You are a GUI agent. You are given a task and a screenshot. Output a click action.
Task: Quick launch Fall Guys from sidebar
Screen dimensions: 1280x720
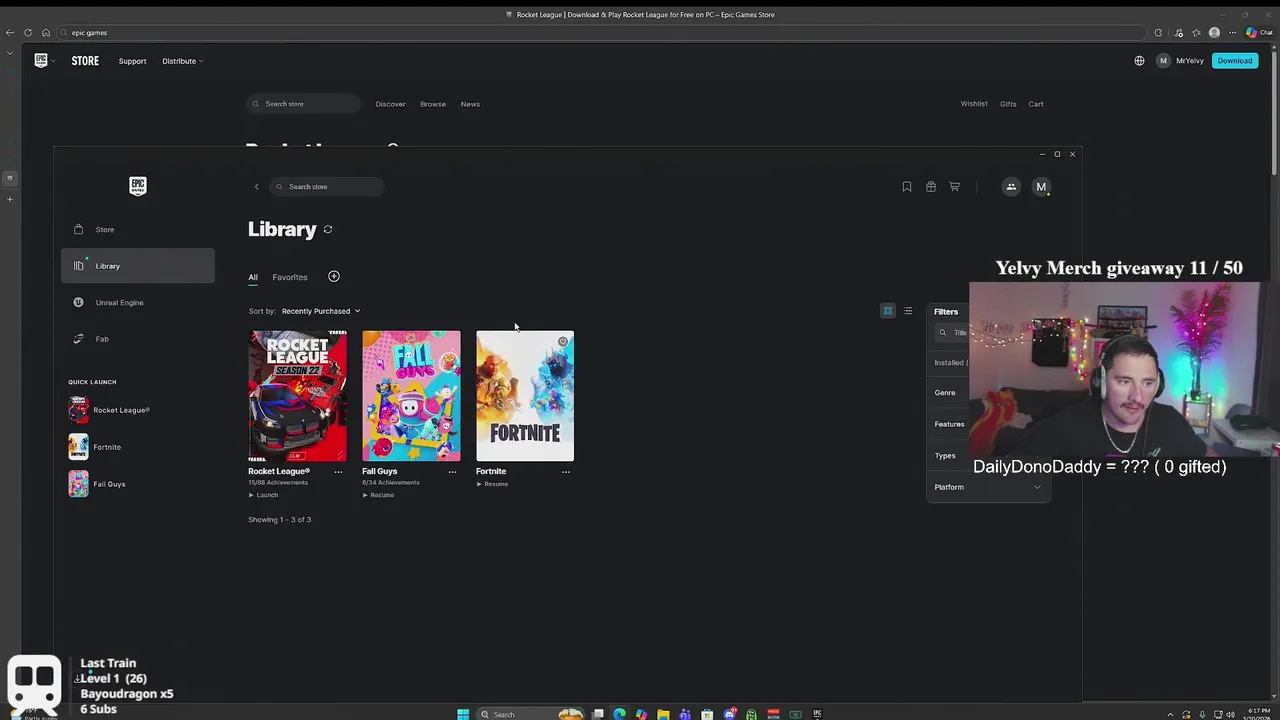[97, 484]
